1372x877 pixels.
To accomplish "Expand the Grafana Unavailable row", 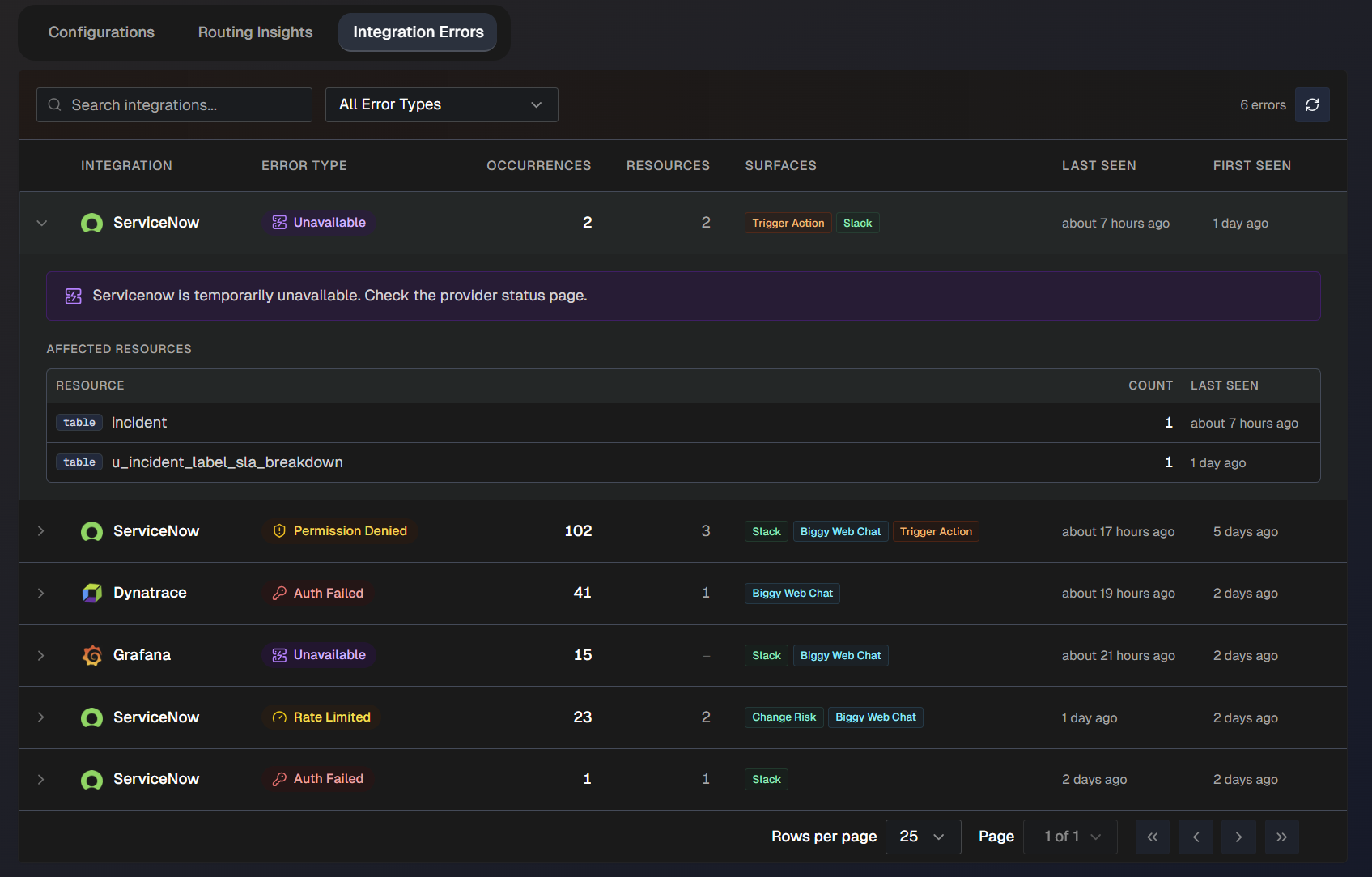I will pos(41,655).
